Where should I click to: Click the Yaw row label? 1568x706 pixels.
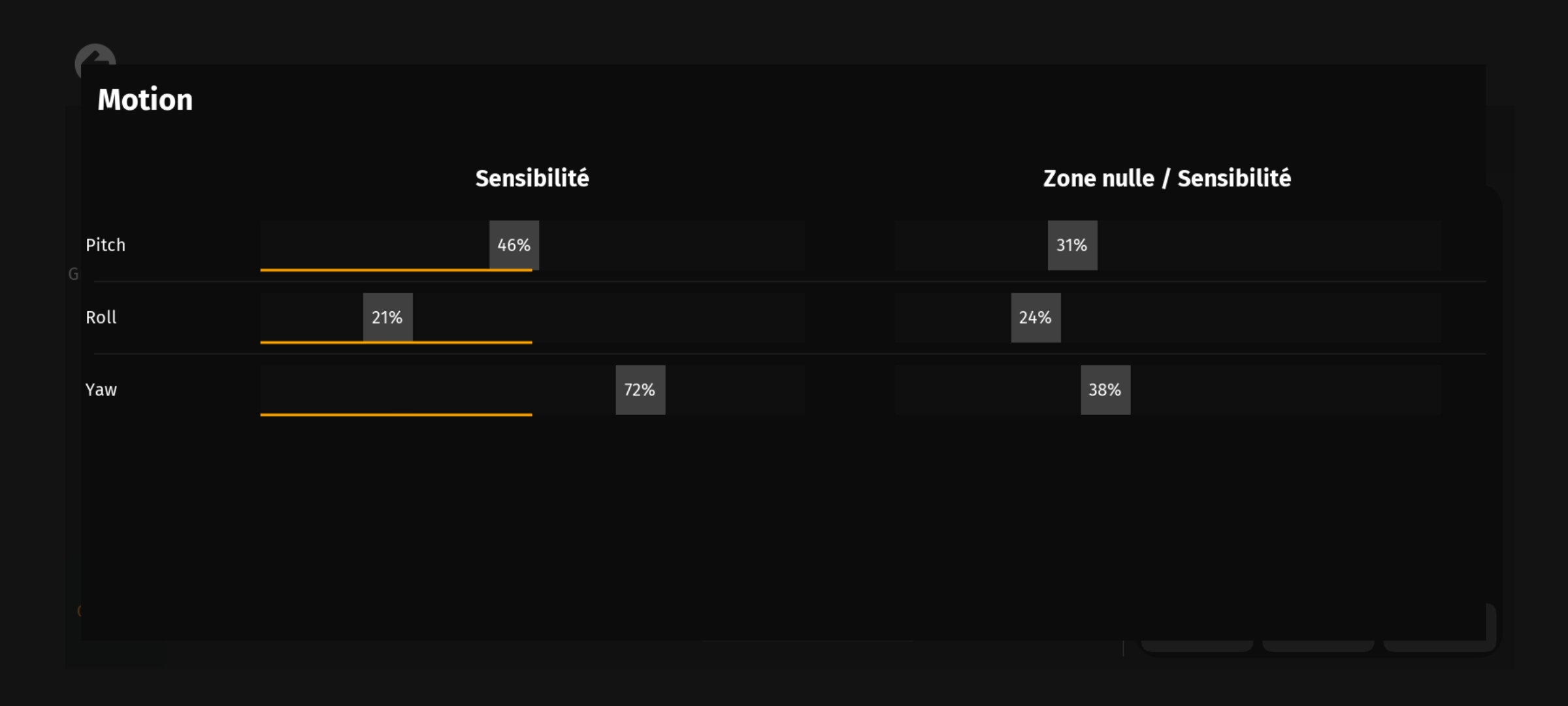click(101, 390)
